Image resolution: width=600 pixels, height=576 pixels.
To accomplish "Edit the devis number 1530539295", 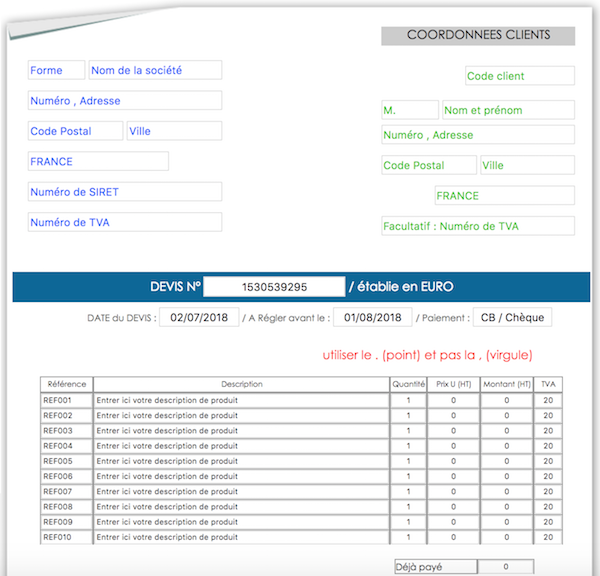I will [274, 287].
